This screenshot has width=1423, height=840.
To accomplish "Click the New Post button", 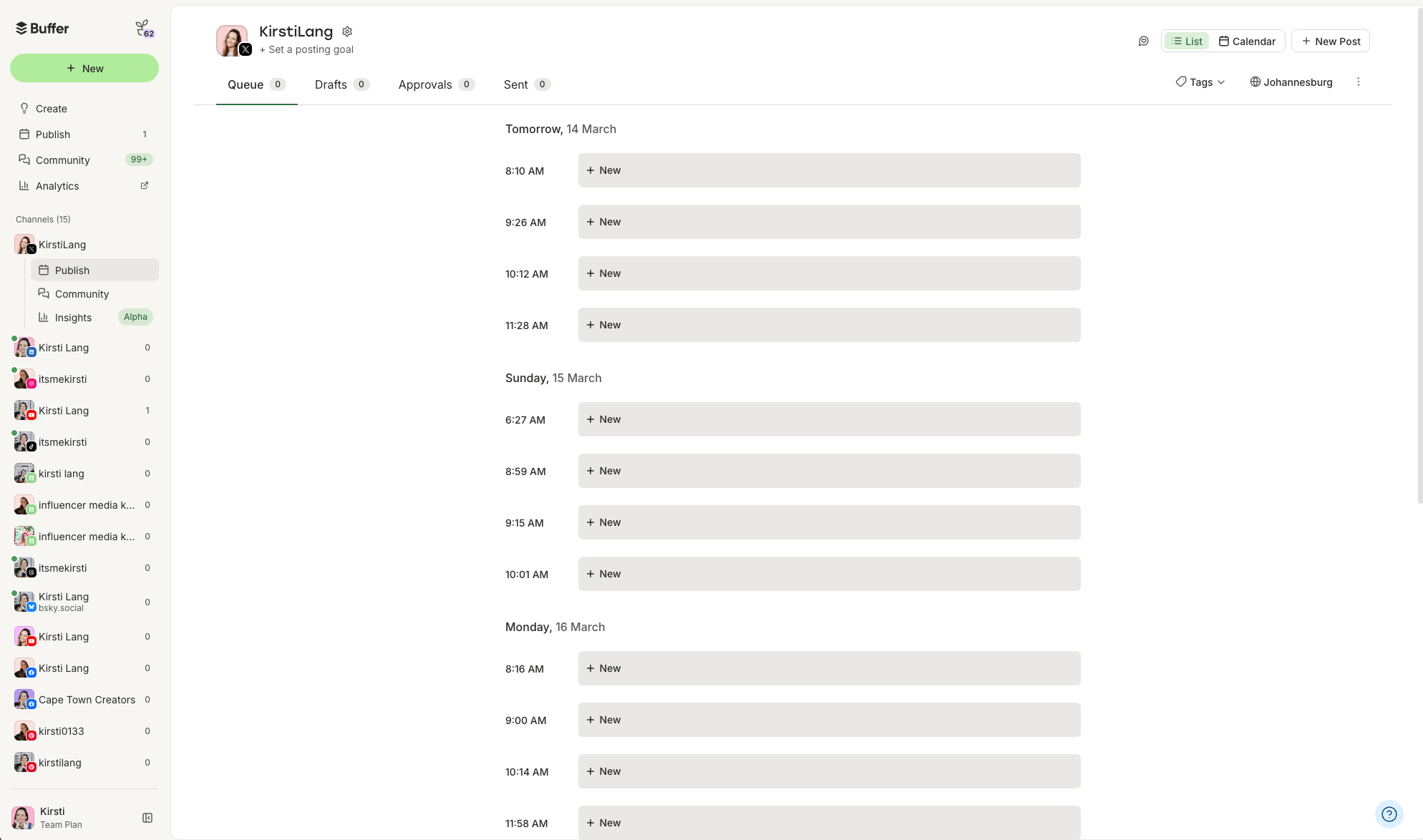I will (x=1331, y=41).
